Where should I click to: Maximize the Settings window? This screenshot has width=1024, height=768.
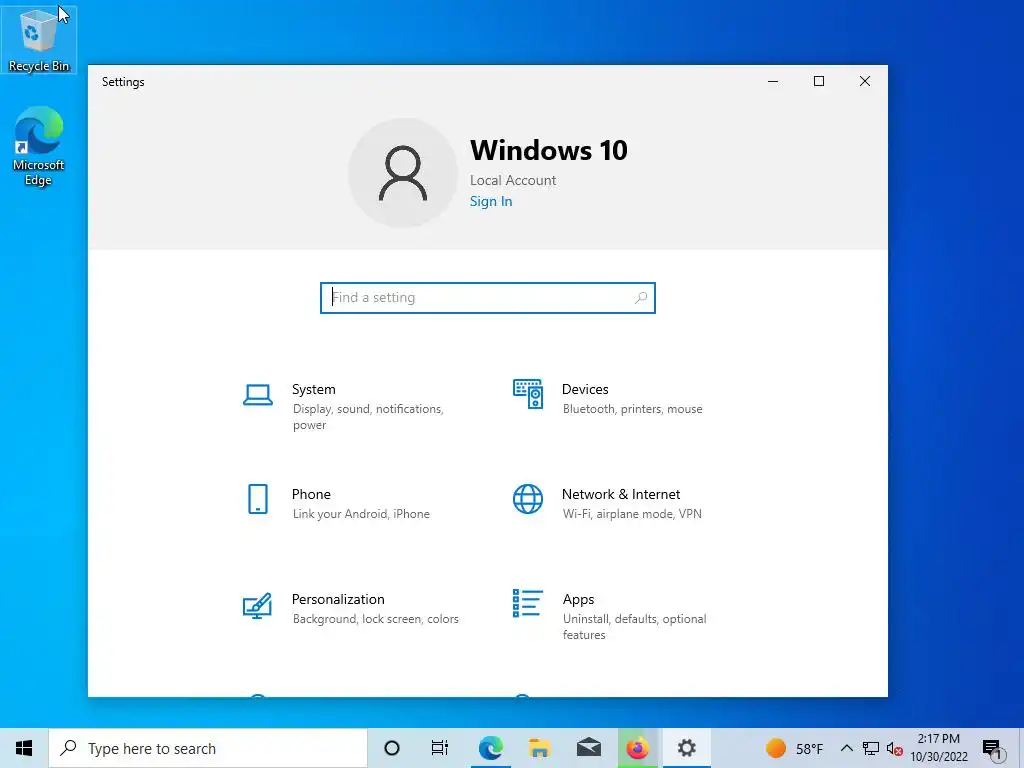point(819,81)
